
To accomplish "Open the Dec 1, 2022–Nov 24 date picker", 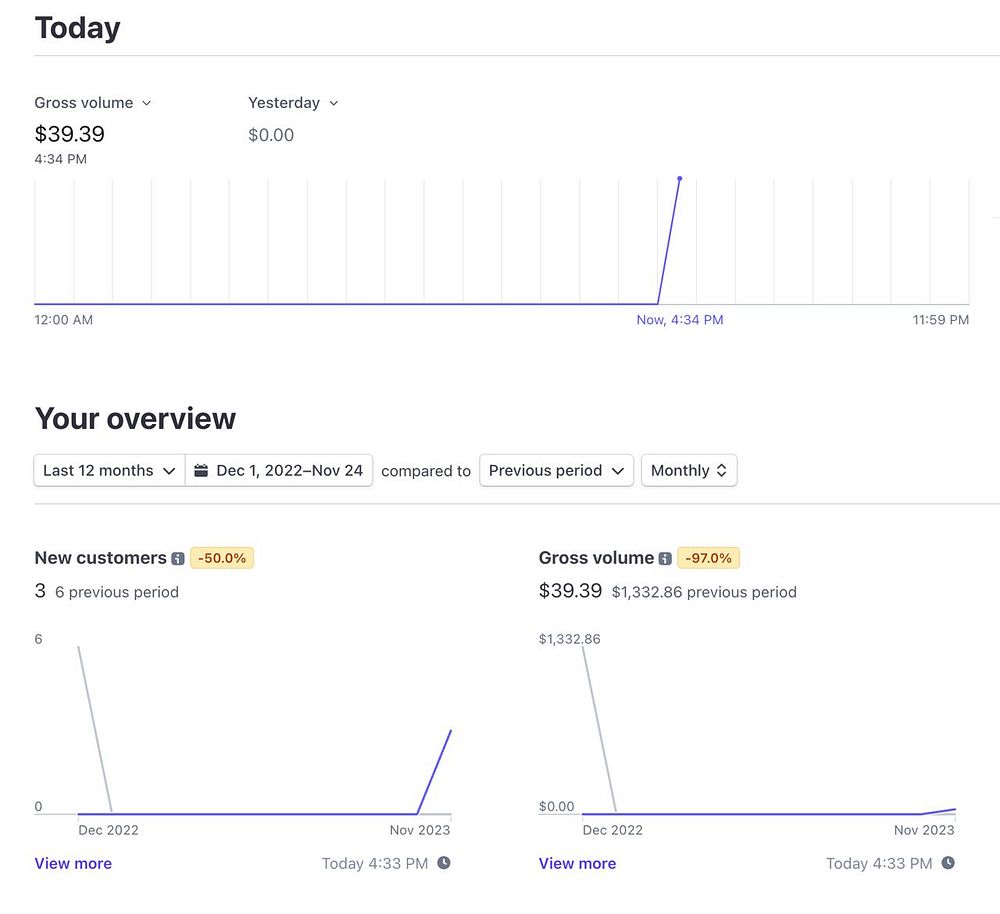I will point(279,470).
